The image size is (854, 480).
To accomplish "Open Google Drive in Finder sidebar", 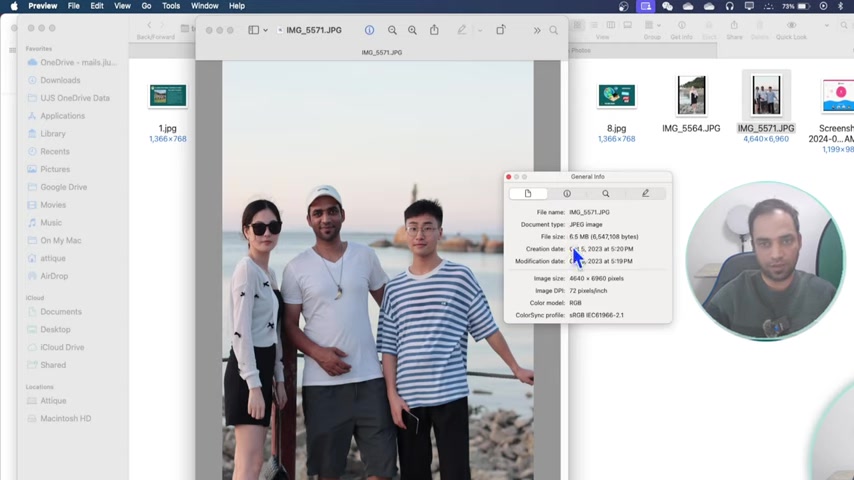I will (x=57, y=187).
